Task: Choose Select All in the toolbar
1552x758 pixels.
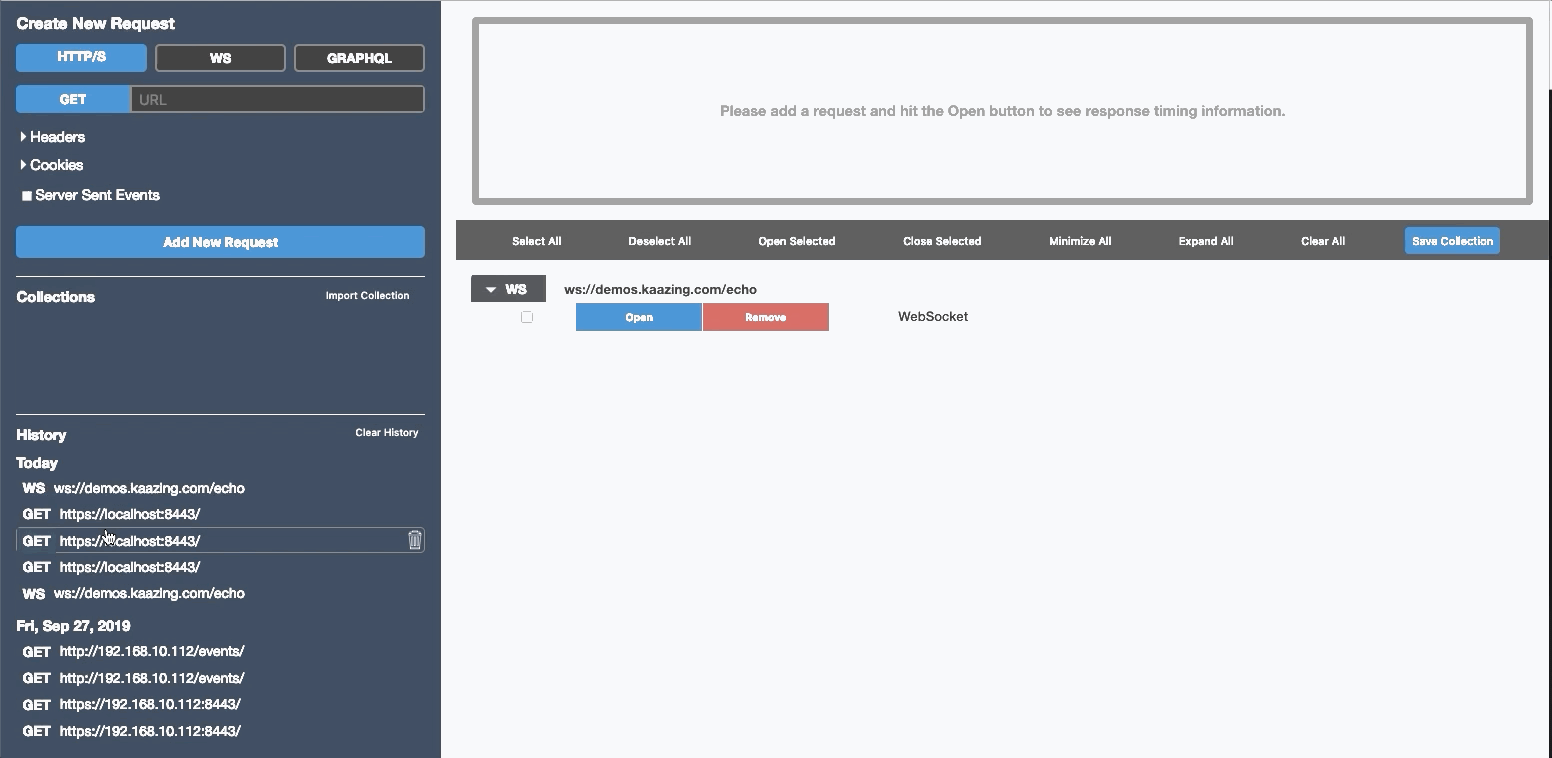Action: [536, 241]
